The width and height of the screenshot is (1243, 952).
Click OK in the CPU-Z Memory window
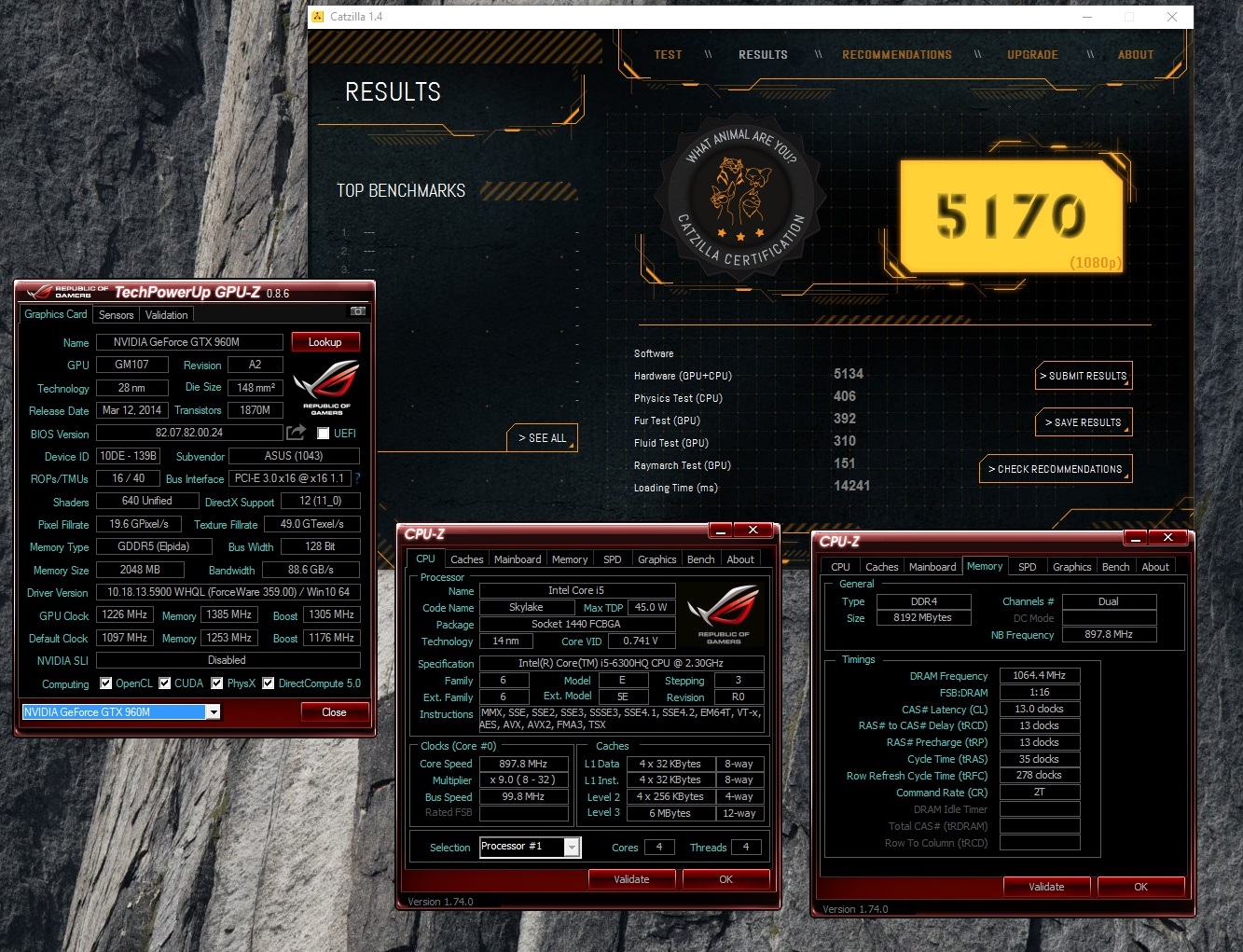click(x=1141, y=887)
